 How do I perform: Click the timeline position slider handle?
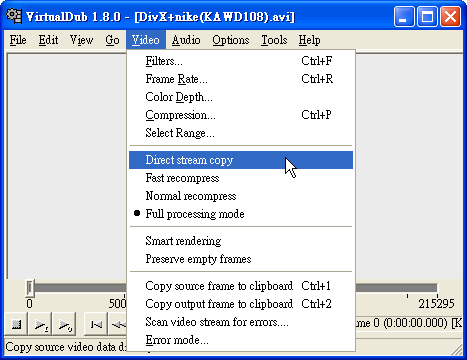[x=30, y=288]
